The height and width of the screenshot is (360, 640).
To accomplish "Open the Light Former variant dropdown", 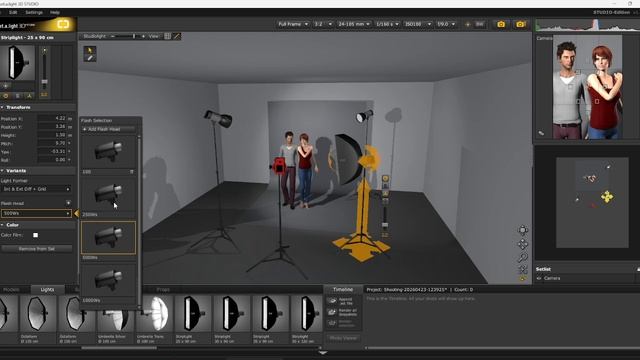I will tap(36, 189).
